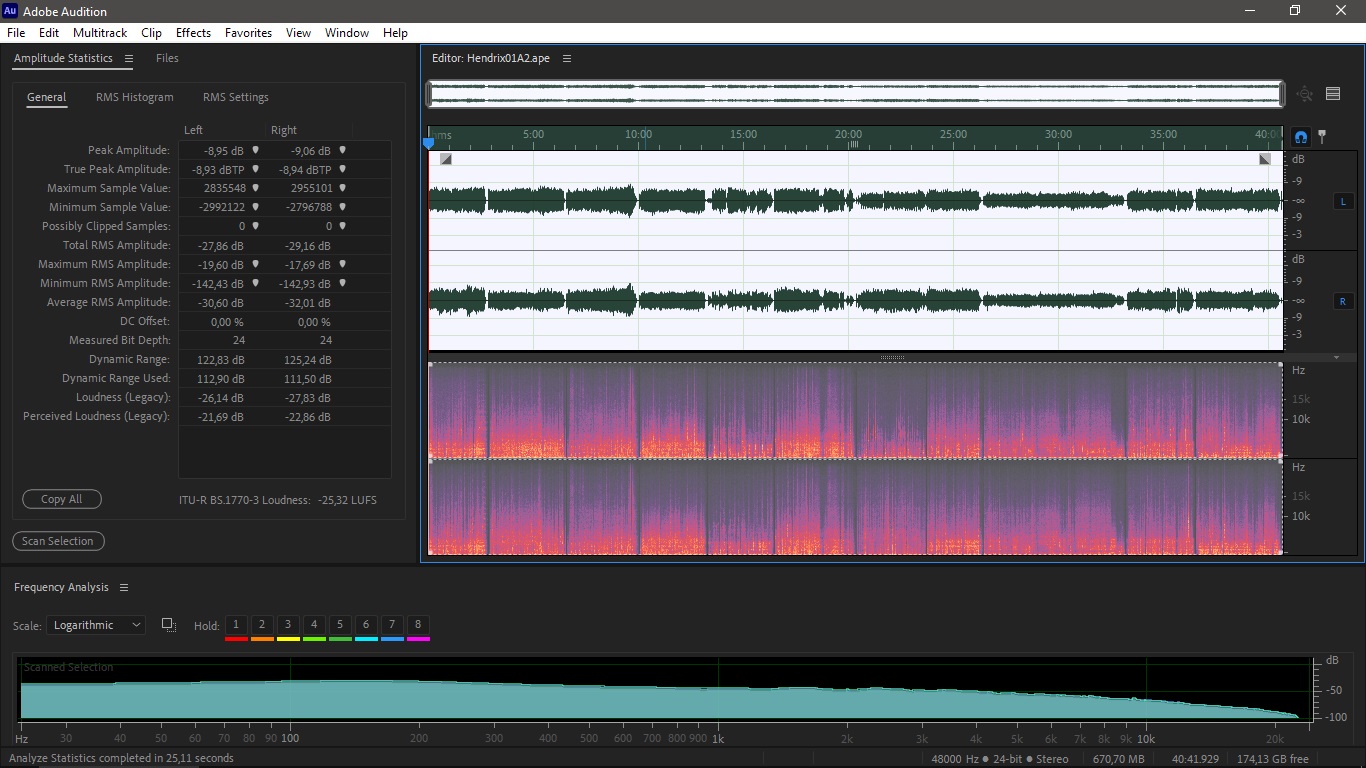Click the 20:00 mark on the timeline ruler

pyautogui.click(x=848, y=134)
